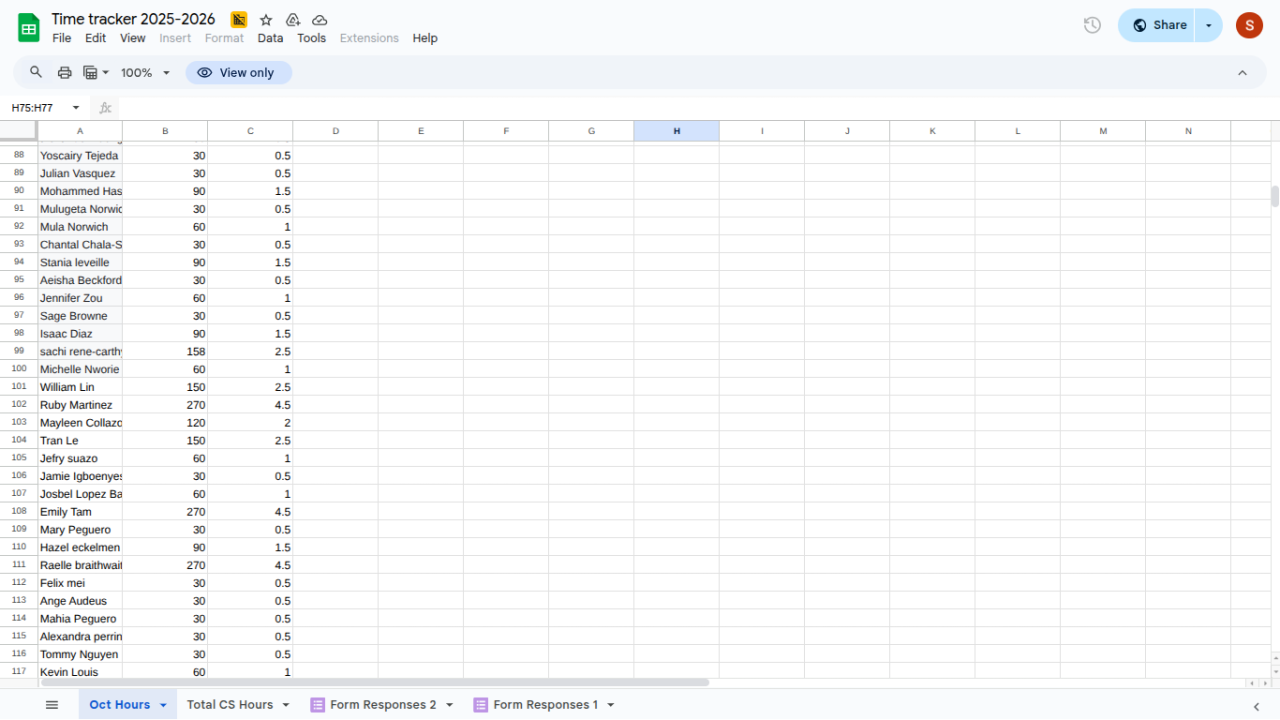Screen dimensions: 1280x720
Task: Click the cell containing Ruby Martinez
Action: tap(80, 405)
